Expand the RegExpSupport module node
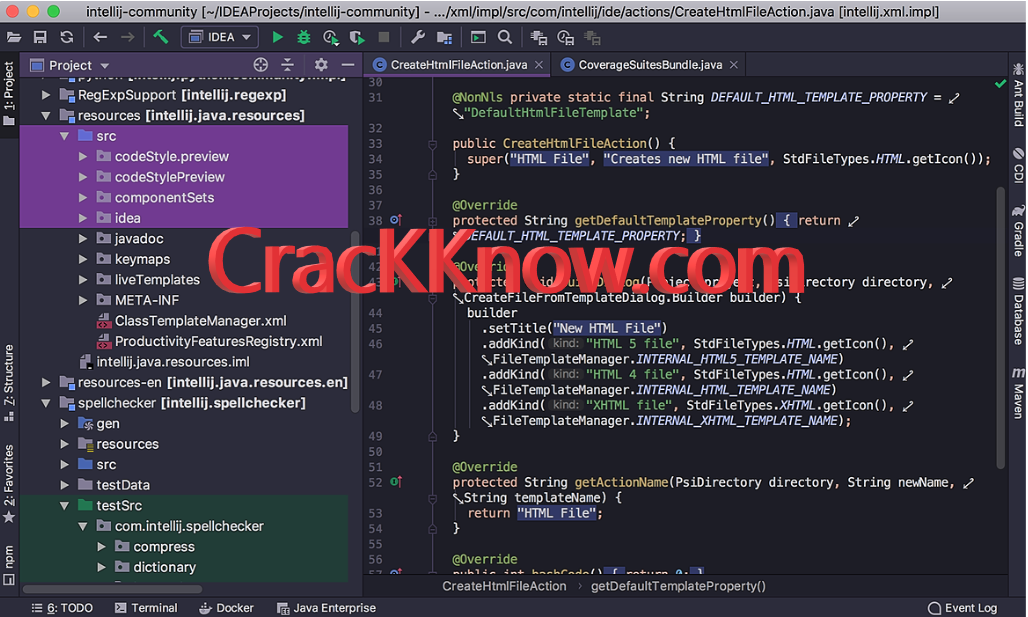 coord(46,95)
